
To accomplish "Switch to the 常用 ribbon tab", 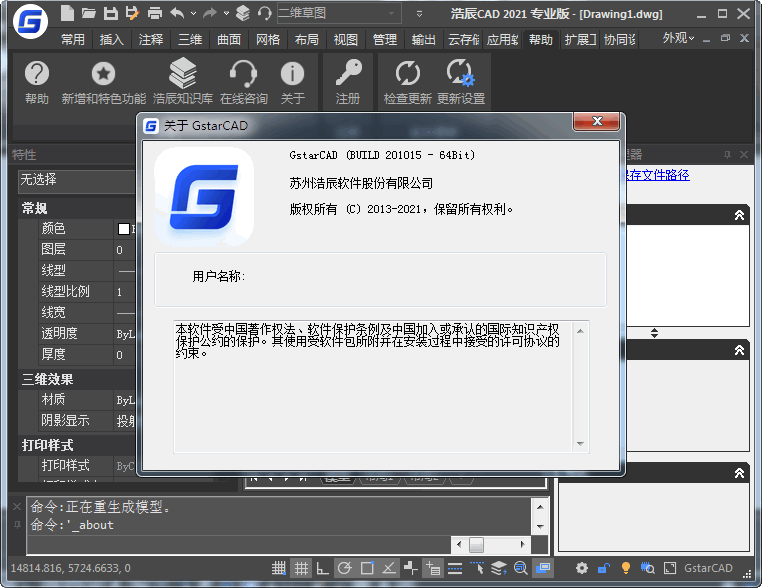I will (x=73, y=39).
